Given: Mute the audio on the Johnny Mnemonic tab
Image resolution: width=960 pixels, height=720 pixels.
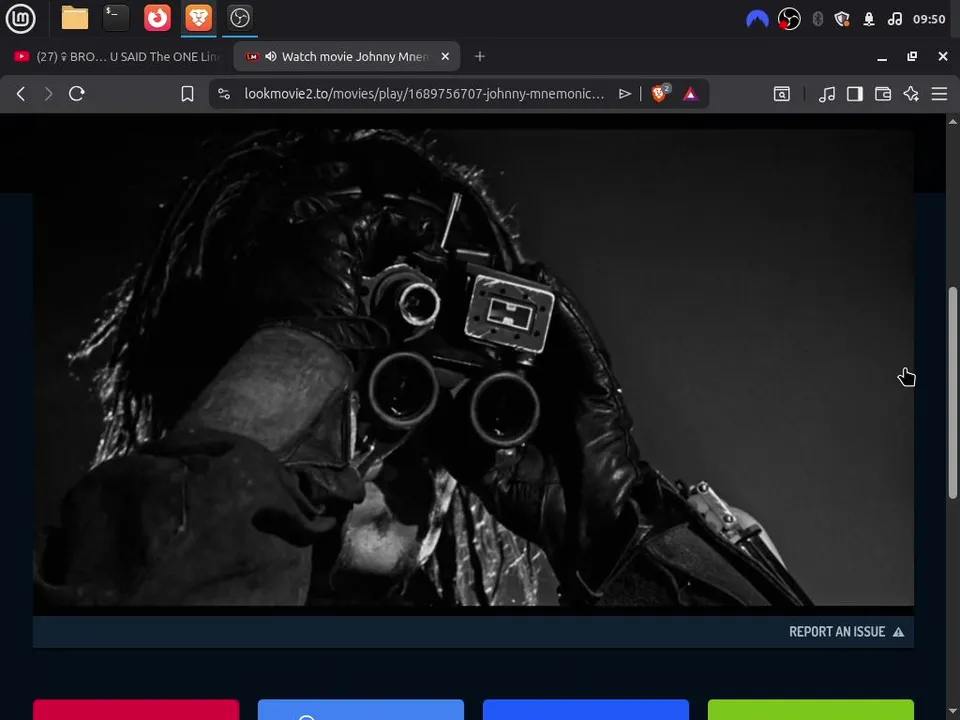Looking at the screenshot, I should pos(271,56).
